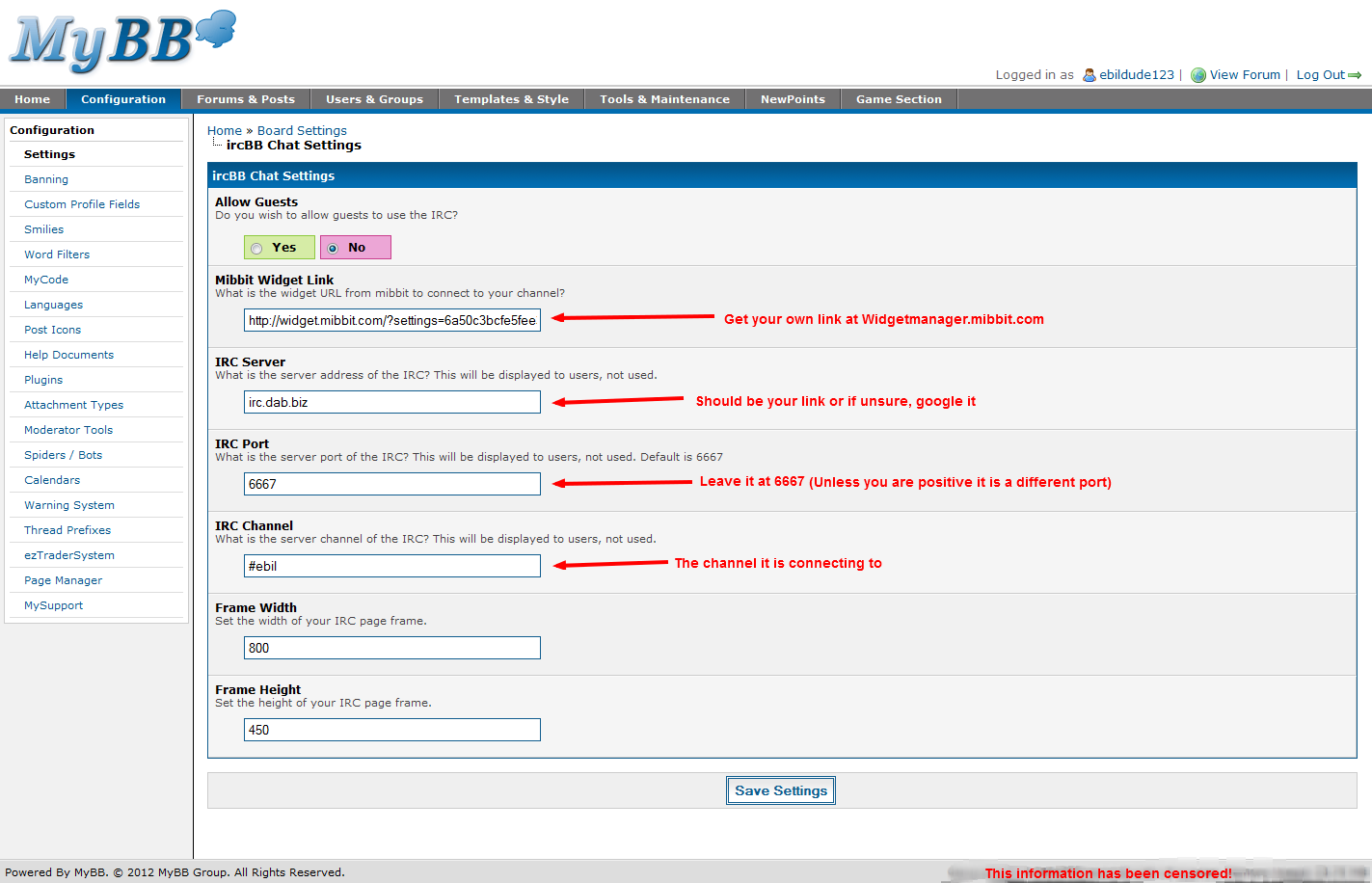Click the globe icon next to View Forum

(x=1197, y=75)
